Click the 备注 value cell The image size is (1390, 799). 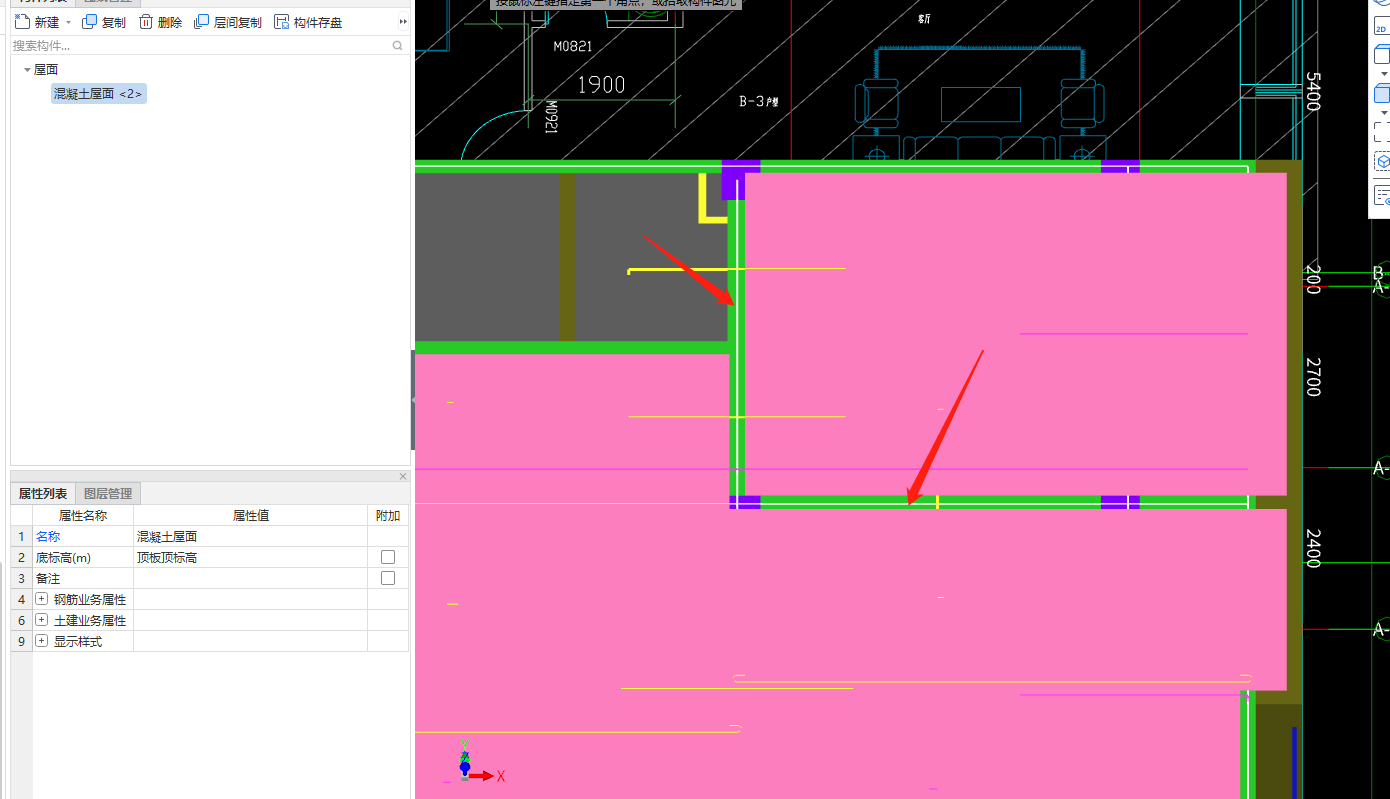click(x=250, y=579)
